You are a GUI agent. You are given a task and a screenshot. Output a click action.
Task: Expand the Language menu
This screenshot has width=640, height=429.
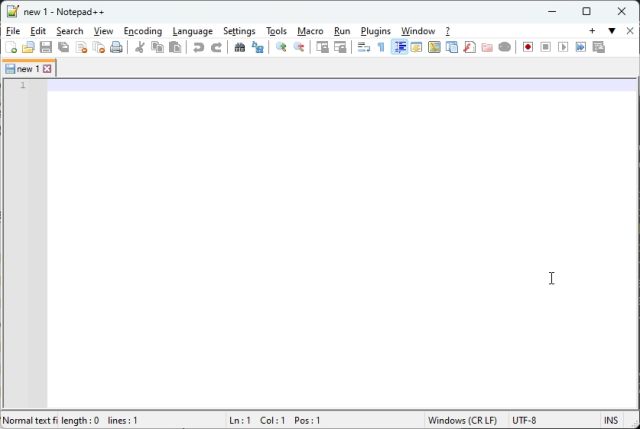click(x=192, y=31)
